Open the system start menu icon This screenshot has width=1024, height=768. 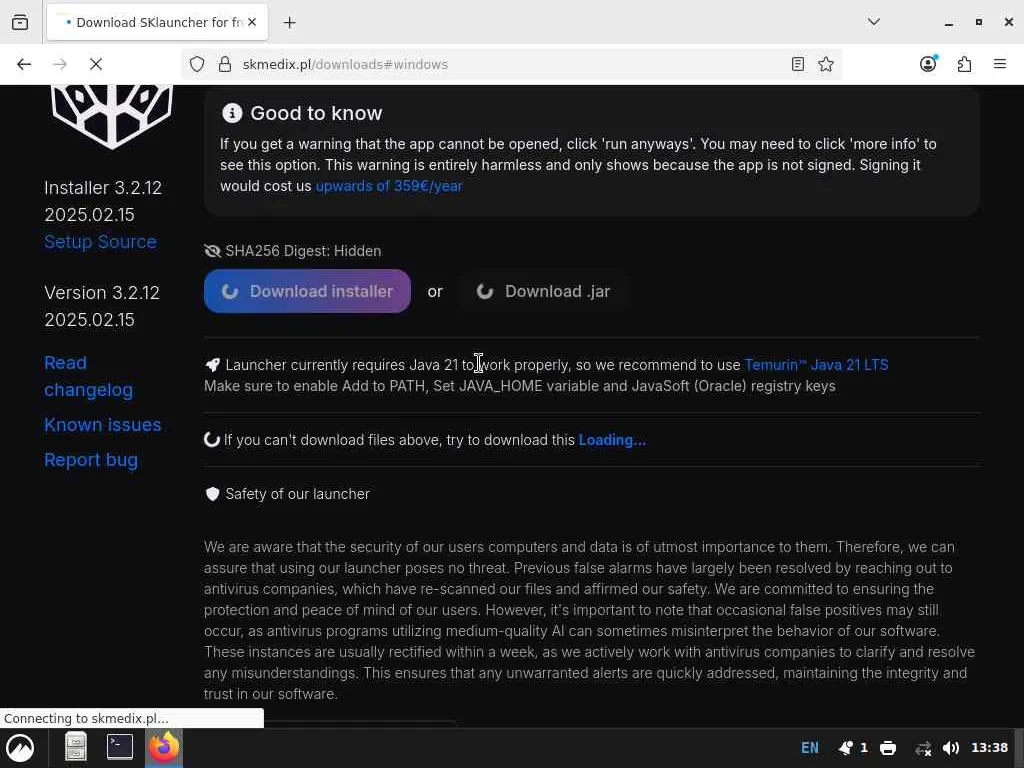tap(20, 748)
